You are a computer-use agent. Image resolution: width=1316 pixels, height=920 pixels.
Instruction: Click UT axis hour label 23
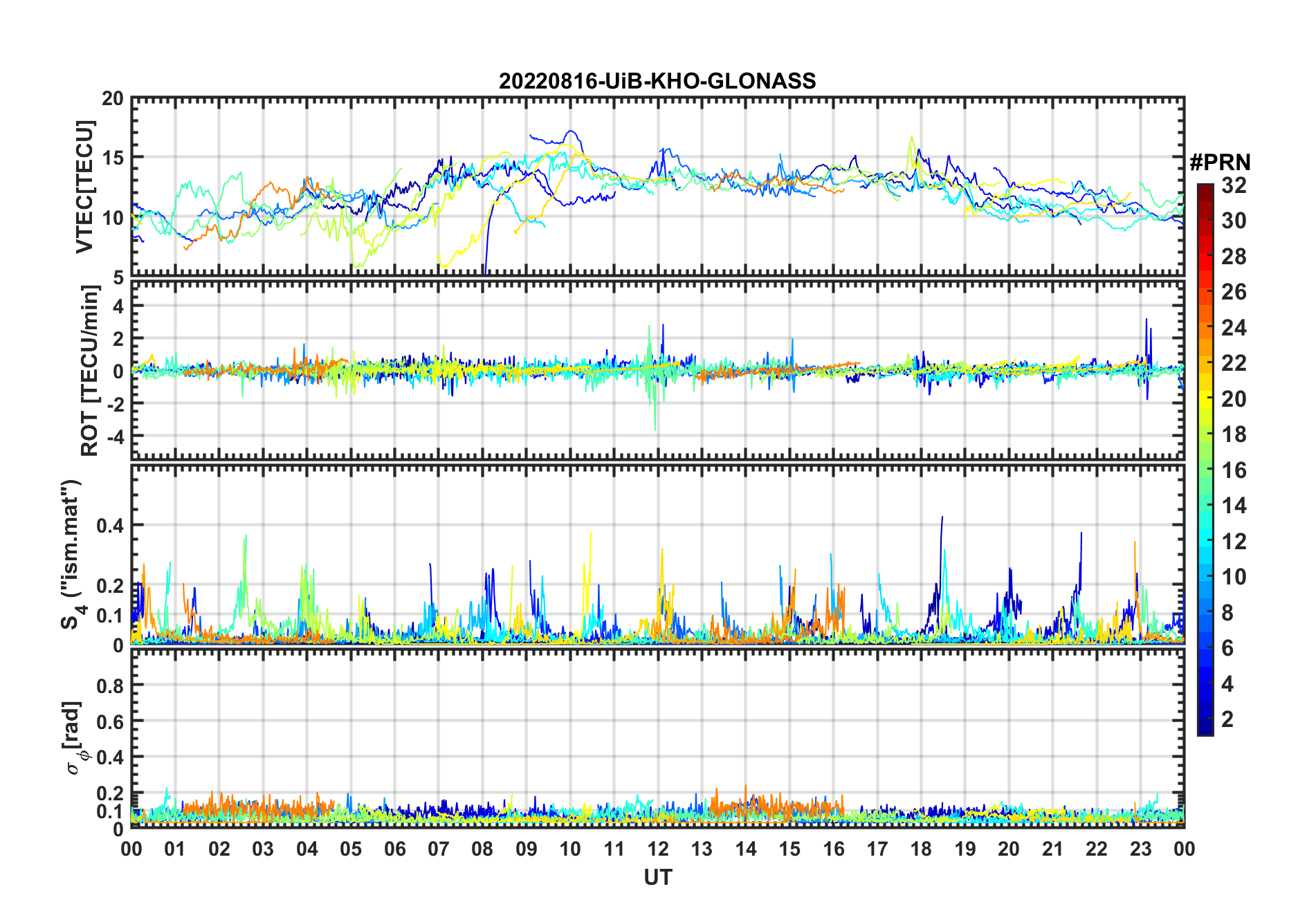coord(1141,849)
